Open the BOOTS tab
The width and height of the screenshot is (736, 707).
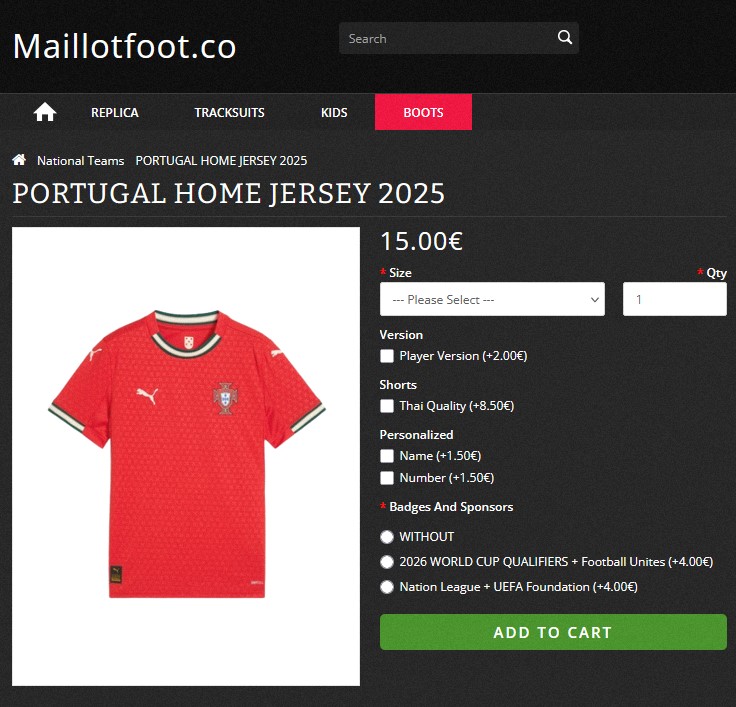(x=423, y=112)
